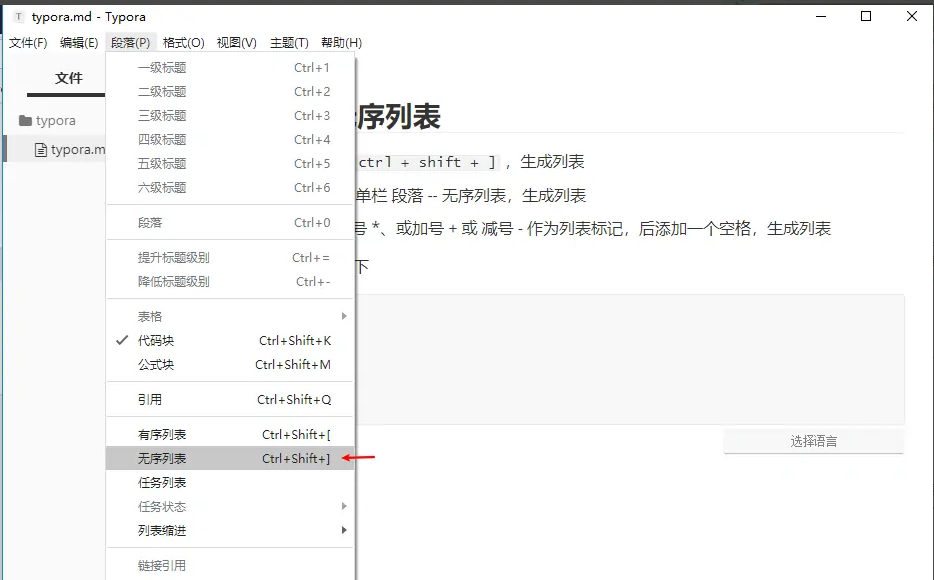
Task: Maximize the Typora window
Action: point(866,17)
